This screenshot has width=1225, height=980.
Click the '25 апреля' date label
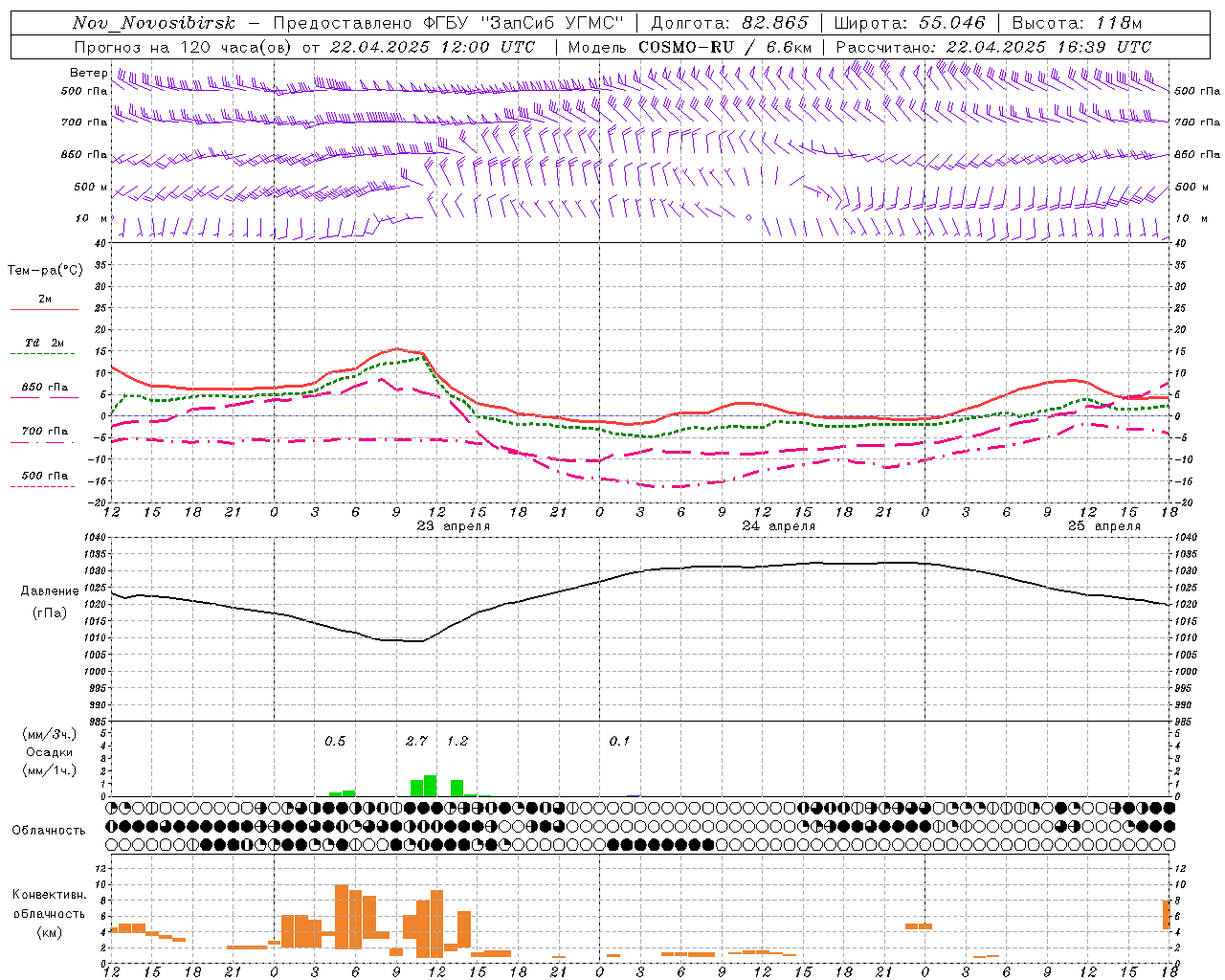click(1104, 526)
